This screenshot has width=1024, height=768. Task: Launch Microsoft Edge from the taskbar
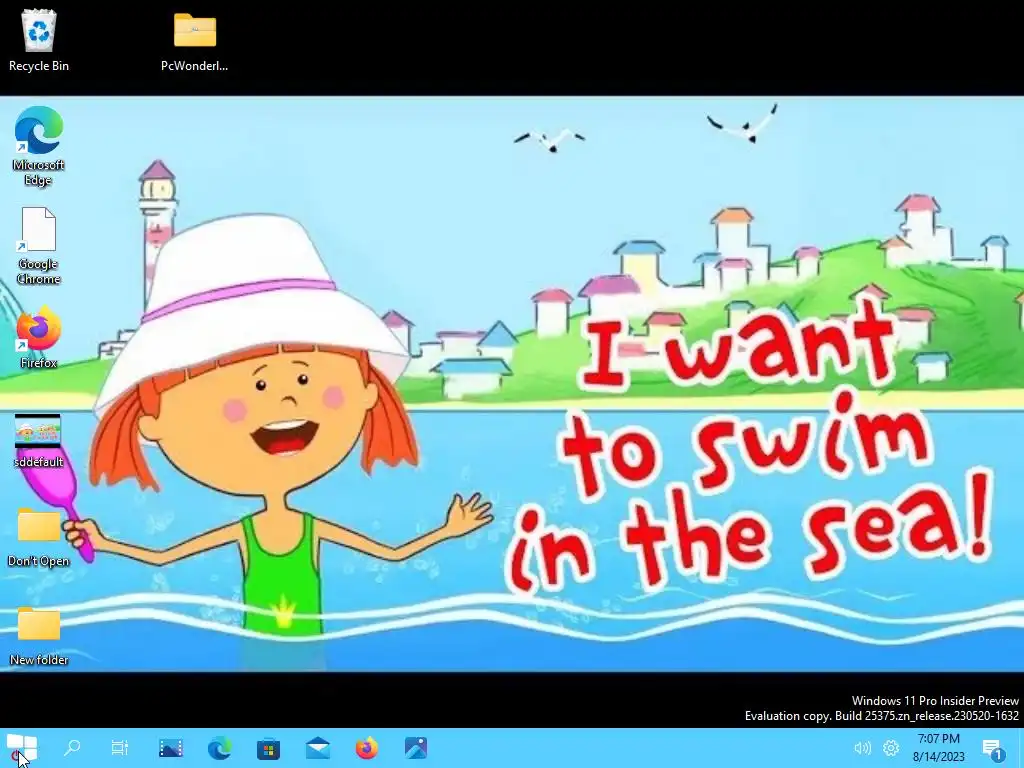click(x=219, y=748)
